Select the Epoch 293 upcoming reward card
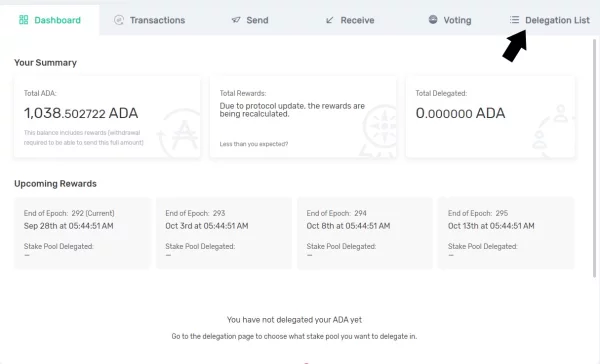600x364 pixels. tap(224, 233)
